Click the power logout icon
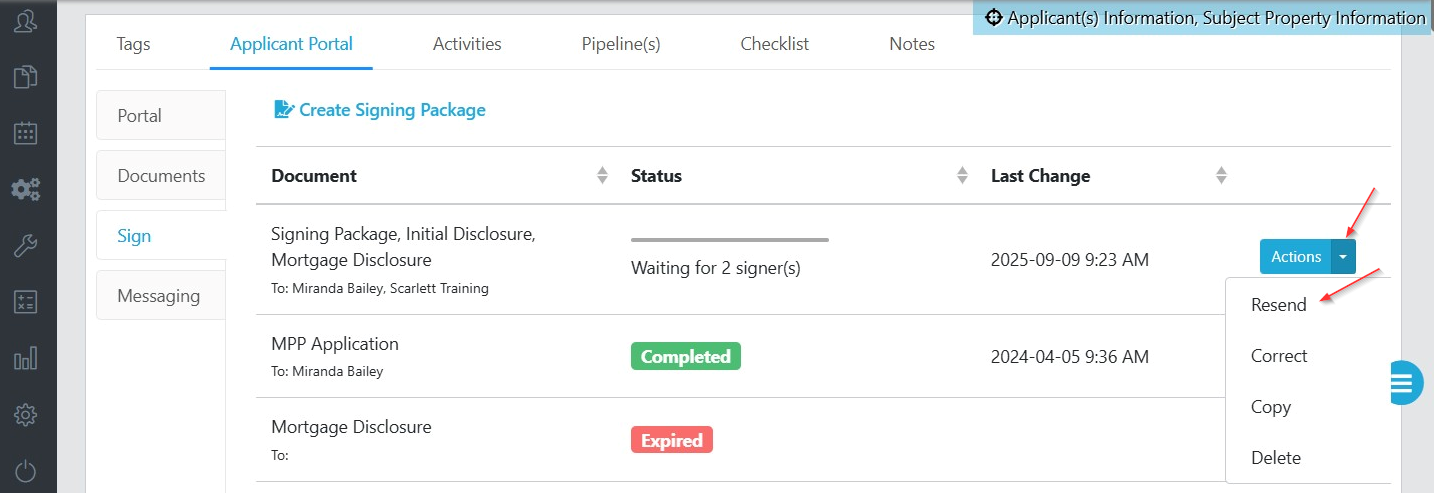Image resolution: width=1434 pixels, height=493 pixels. click(x=26, y=470)
